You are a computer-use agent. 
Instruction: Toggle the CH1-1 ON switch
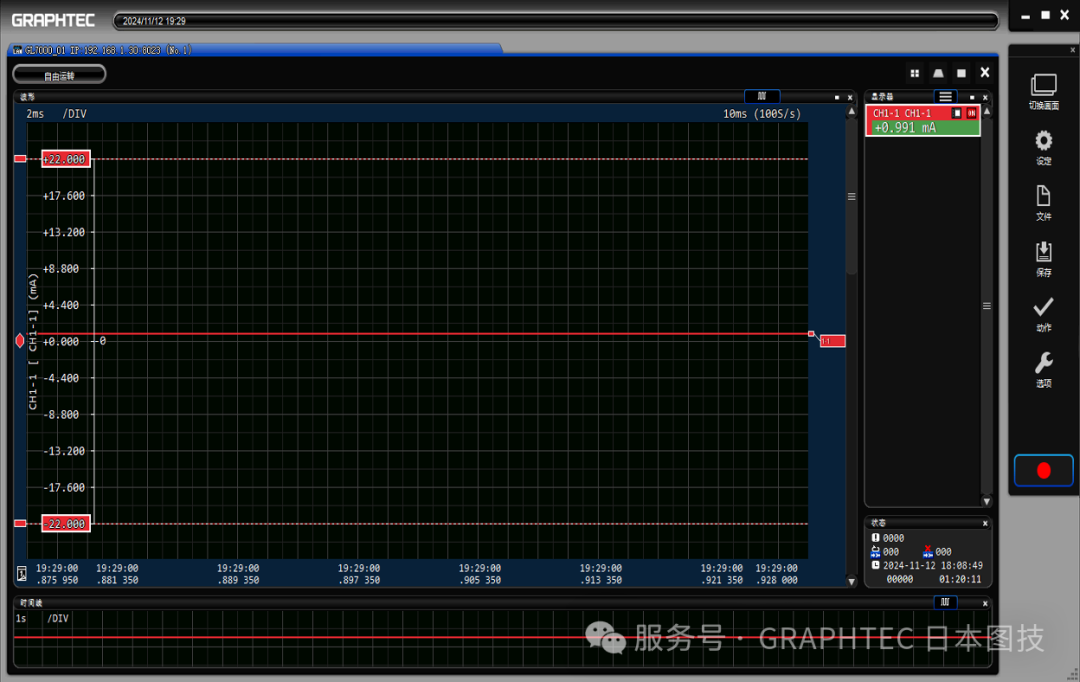pyautogui.click(x=971, y=114)
